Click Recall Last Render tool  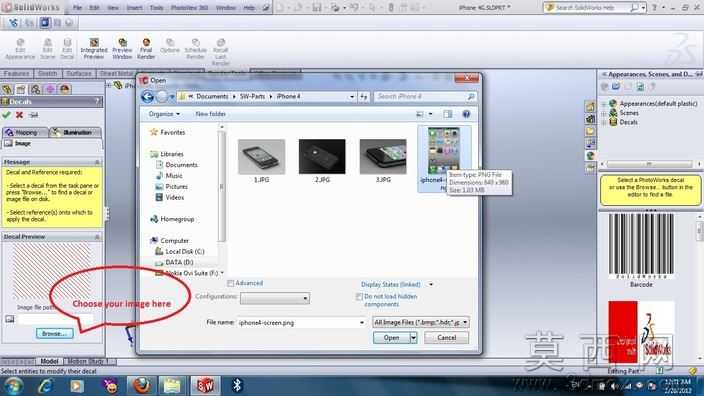220,52
